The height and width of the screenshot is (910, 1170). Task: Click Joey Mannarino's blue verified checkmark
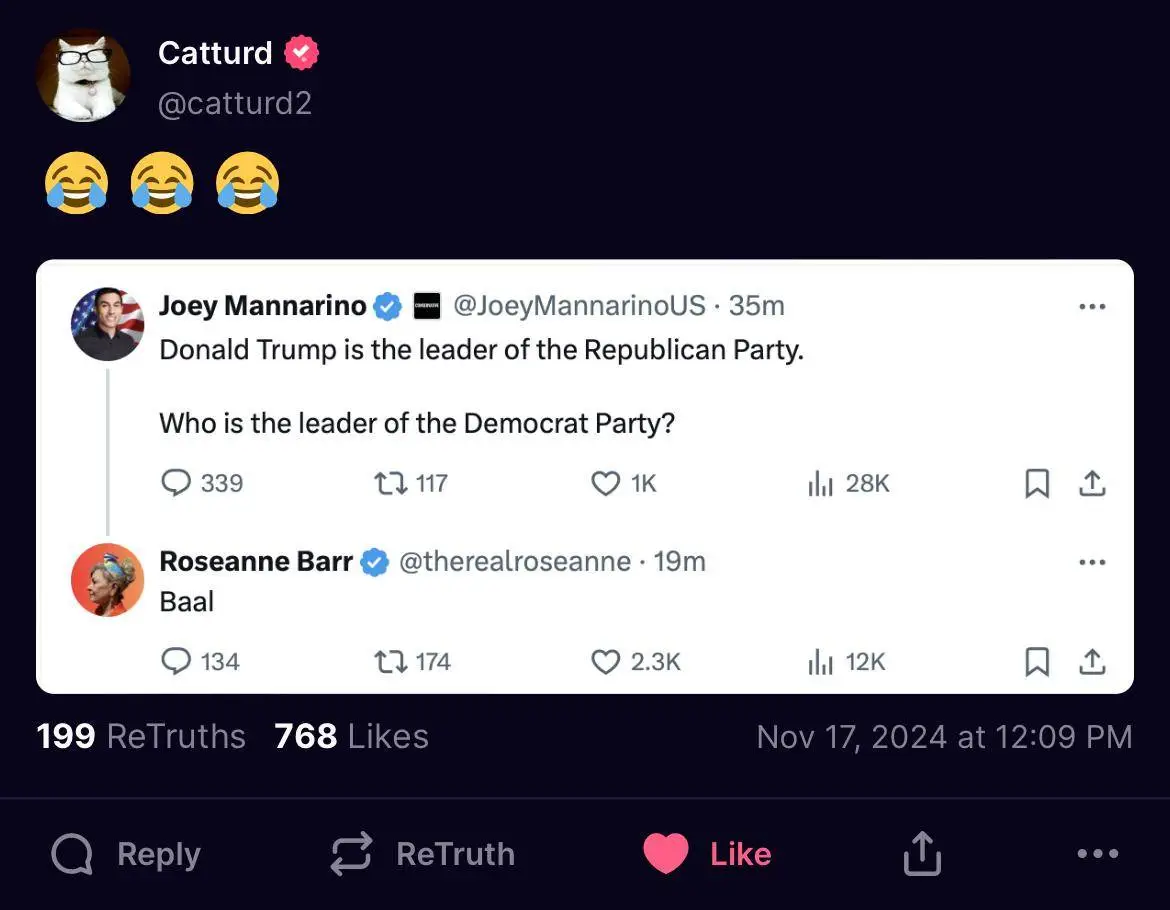387,306
